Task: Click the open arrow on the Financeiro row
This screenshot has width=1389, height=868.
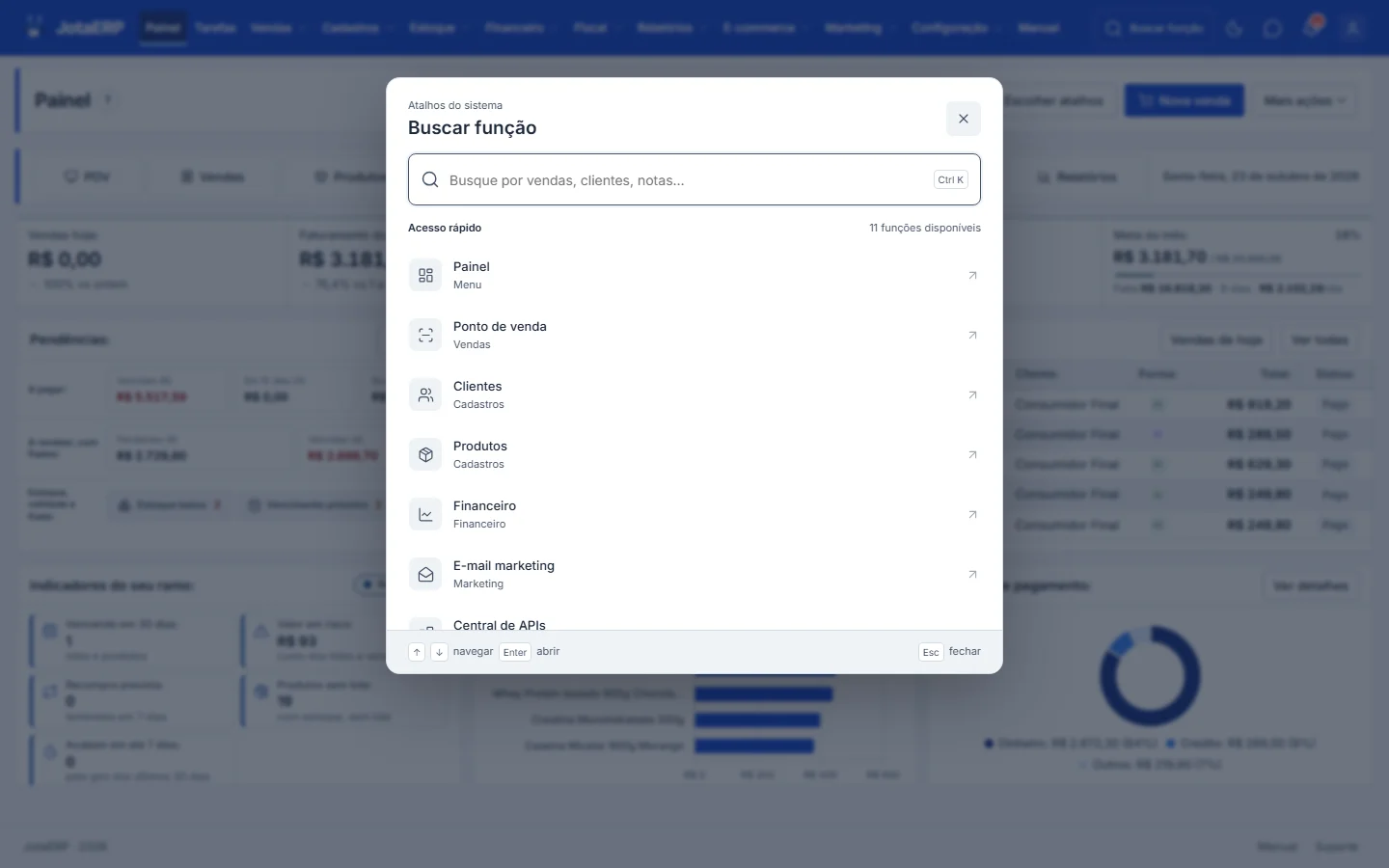Action: pos(972,514)
